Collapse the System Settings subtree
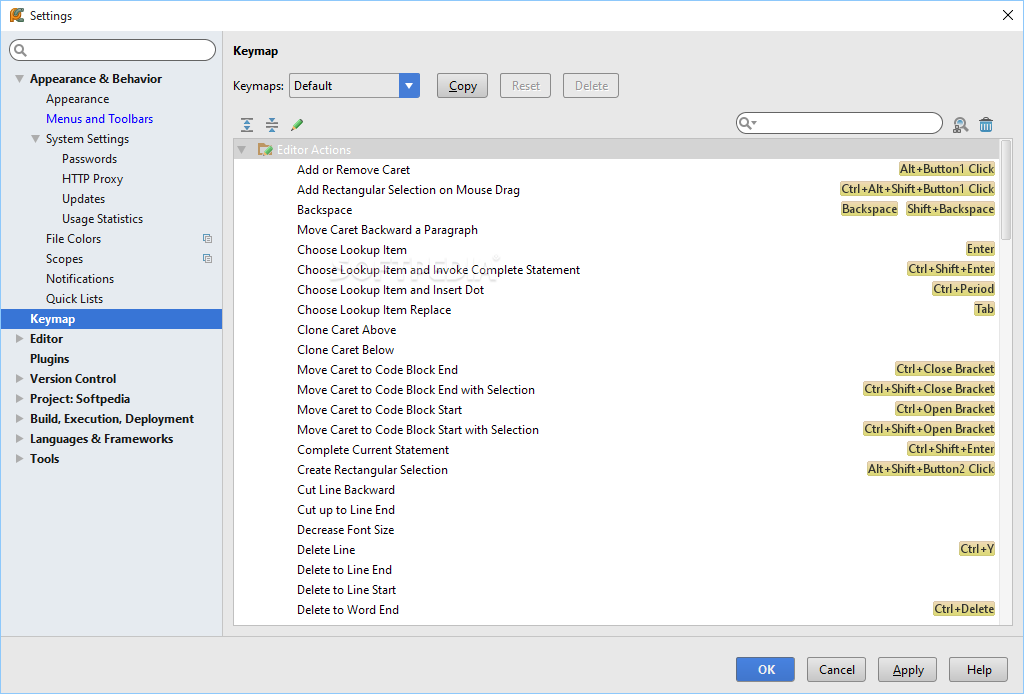The height and width of the screenshot is (694, 1024). pyautogui.click(x=36, y=139)
